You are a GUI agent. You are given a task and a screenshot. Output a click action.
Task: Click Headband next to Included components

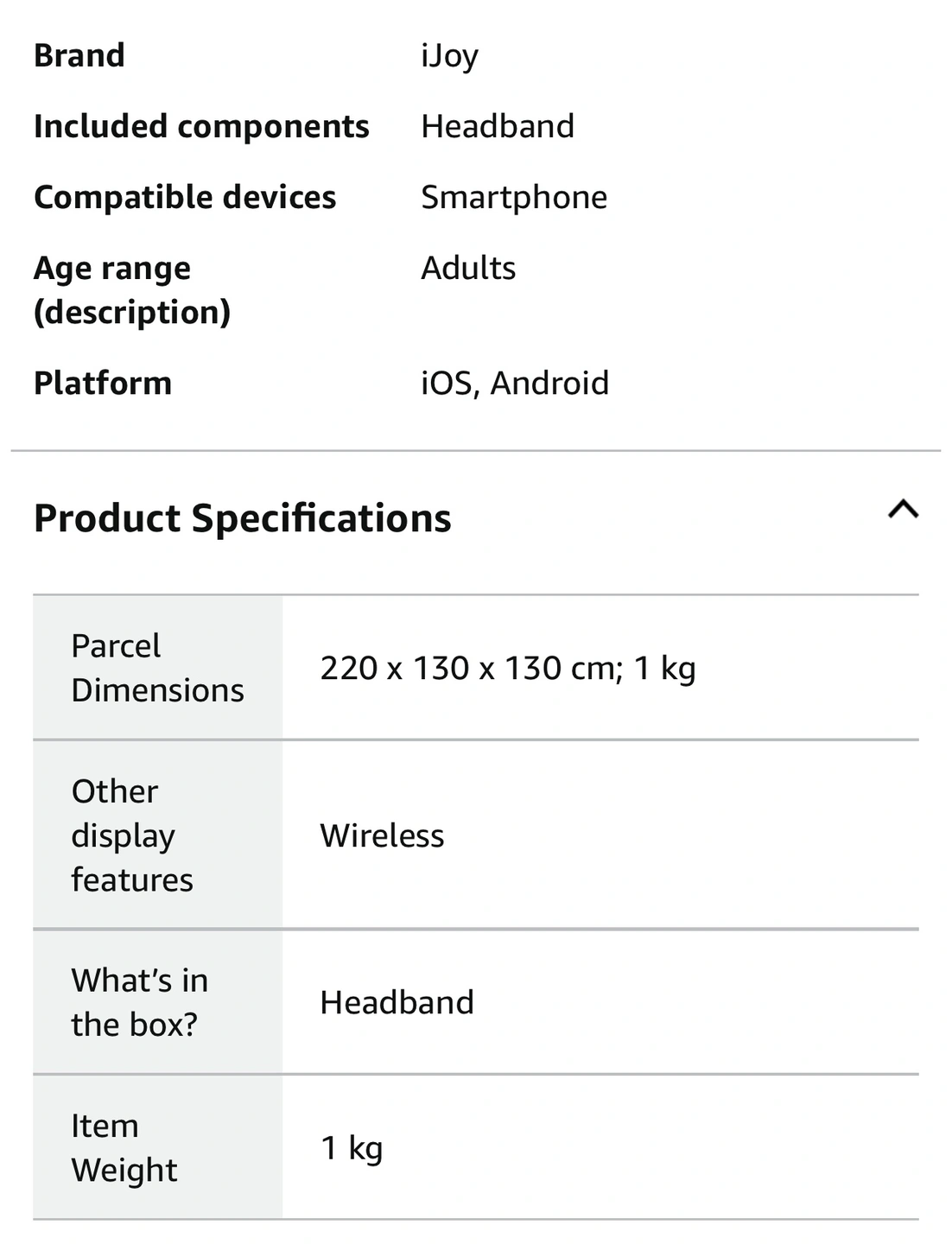click(x=498, y=126)
